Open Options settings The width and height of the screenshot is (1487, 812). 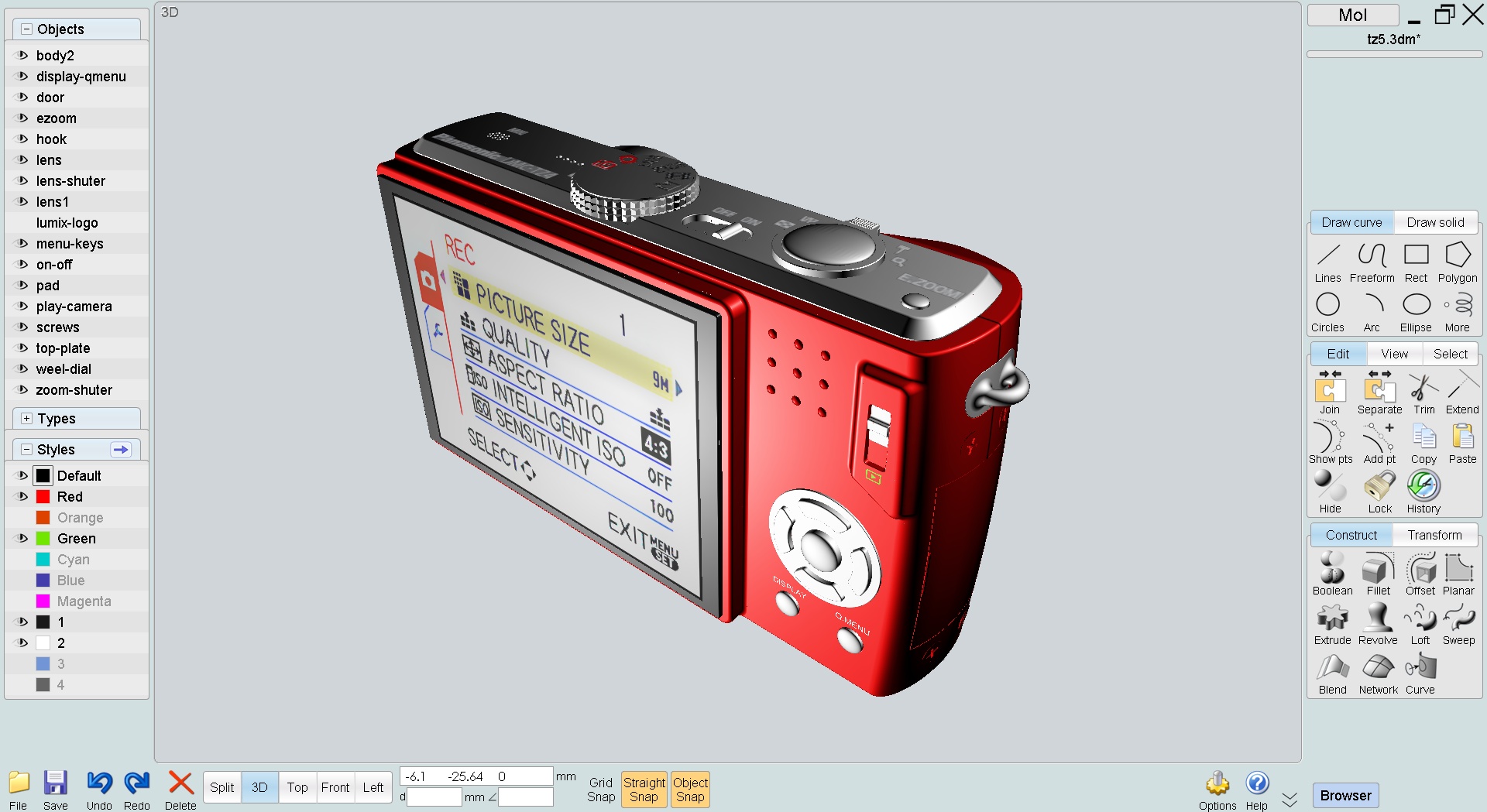click(1217, 790)
